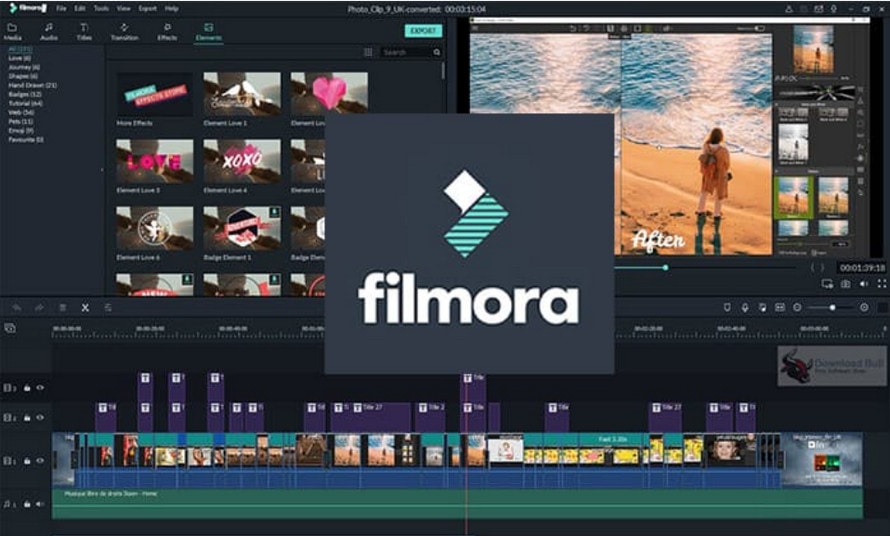Click the marker shield icon in timeline toolbar
The height and width of the screenshot is (536, 890).
pyautogui.click(x=727, y=307)
